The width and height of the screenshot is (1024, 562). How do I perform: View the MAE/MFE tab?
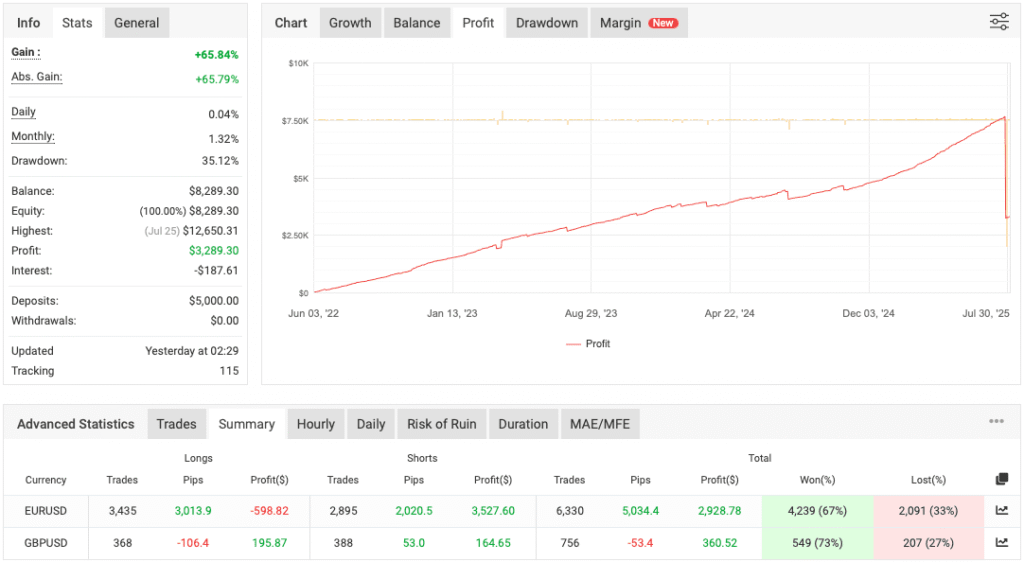(600, 424)
